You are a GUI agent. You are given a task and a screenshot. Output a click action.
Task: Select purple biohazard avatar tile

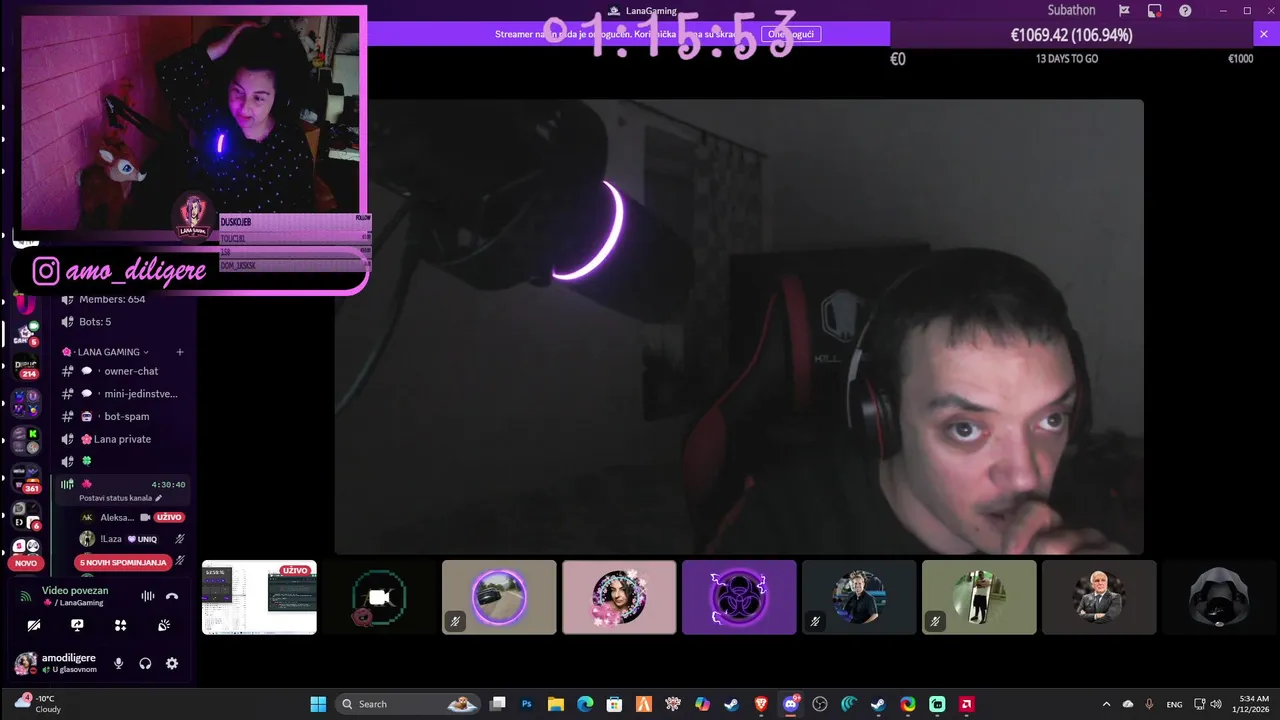click(739, 597)
